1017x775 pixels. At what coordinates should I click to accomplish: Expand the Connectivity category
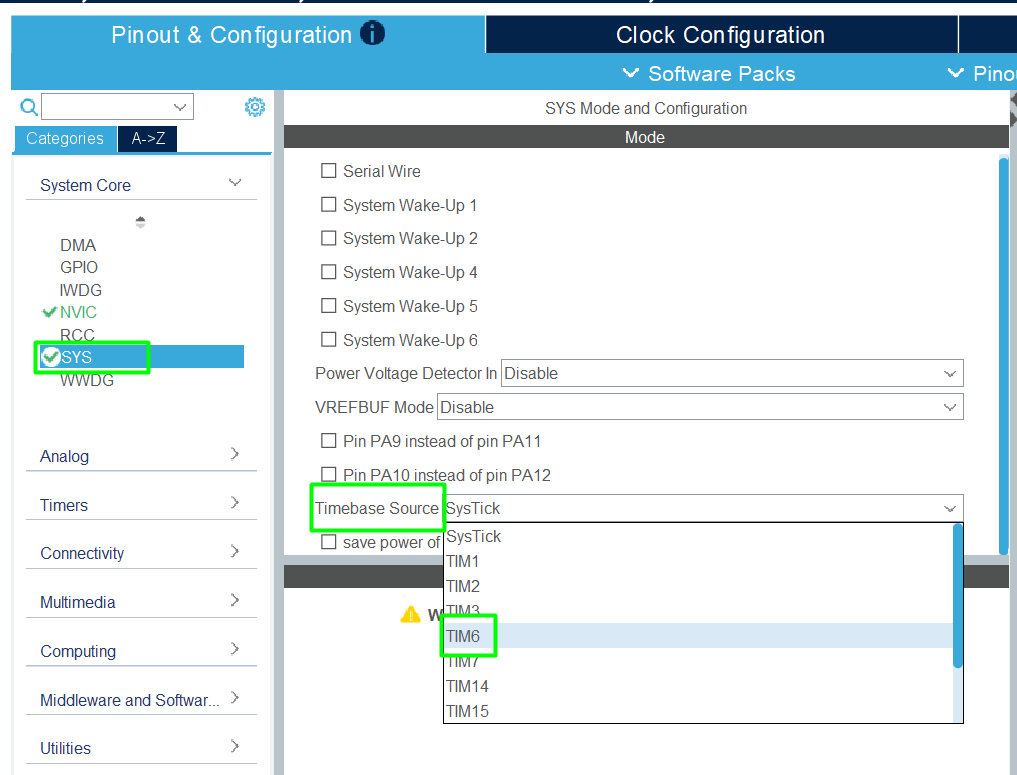pyautogui.click(x=140, y=553)
